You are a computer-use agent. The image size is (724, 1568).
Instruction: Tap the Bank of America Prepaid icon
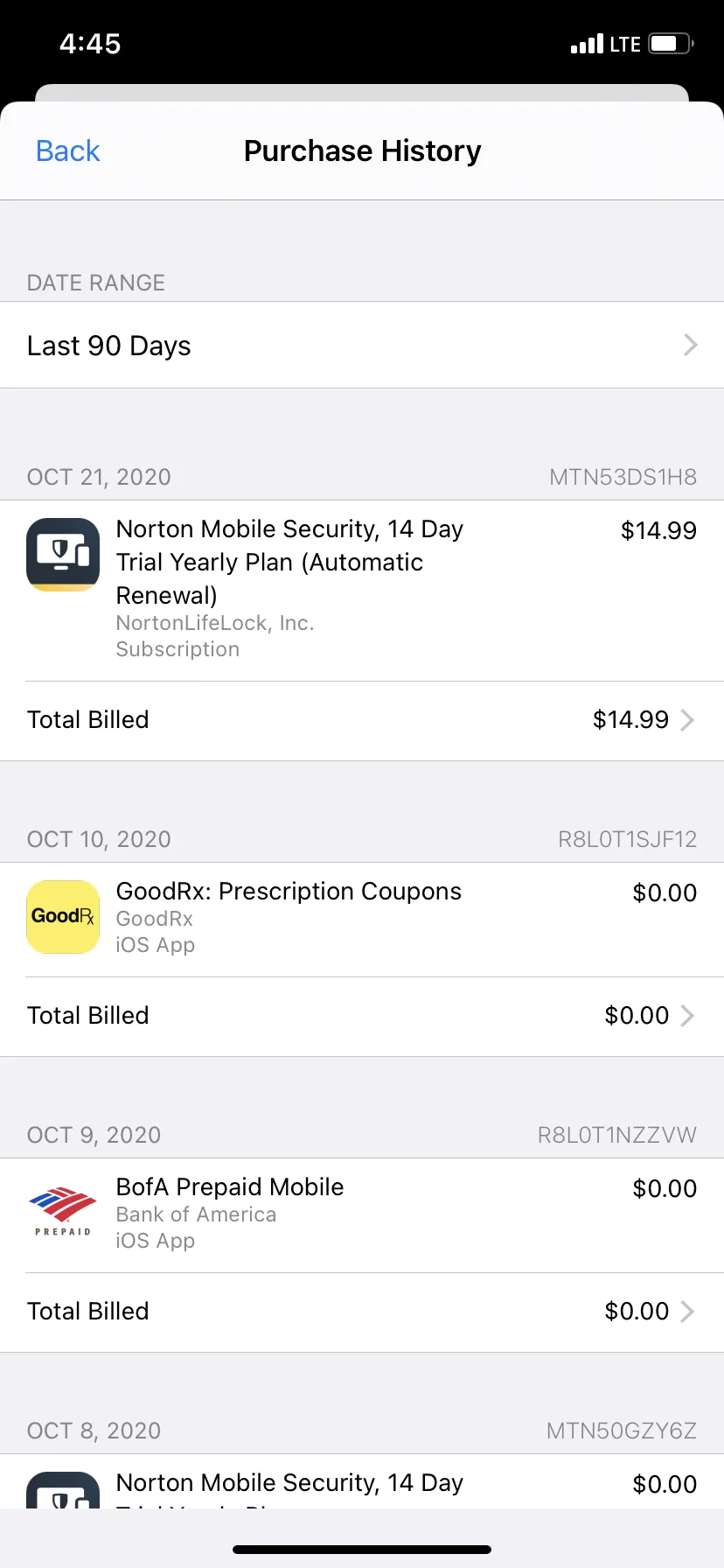click(63, 1212)
